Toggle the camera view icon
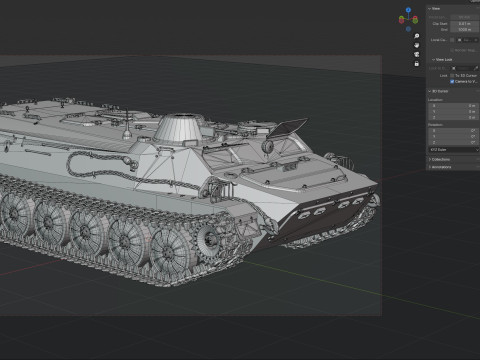 pyautogui.click(x=416, y=54)
